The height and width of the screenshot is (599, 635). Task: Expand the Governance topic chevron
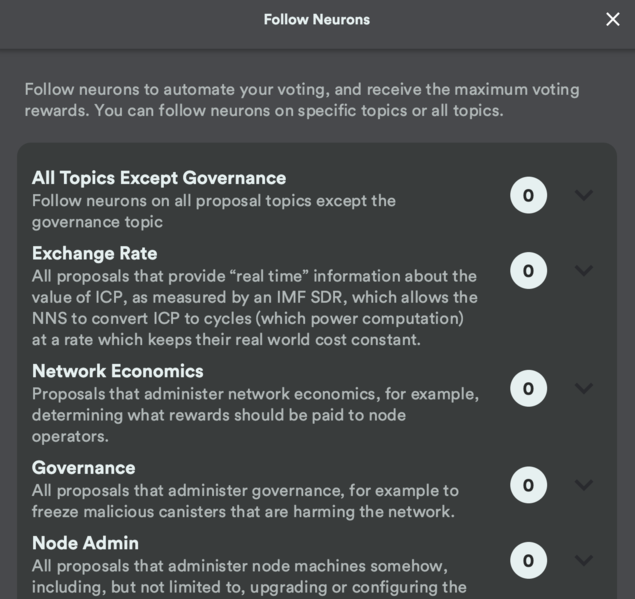coord(584,485)
